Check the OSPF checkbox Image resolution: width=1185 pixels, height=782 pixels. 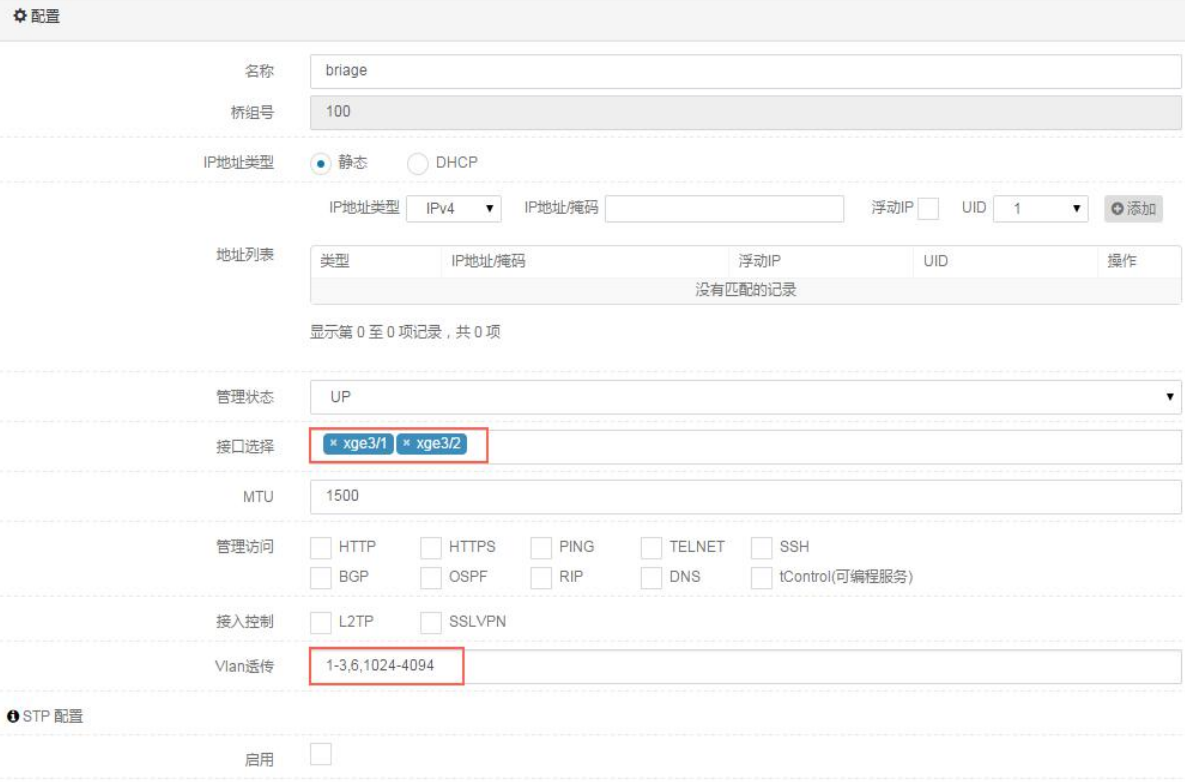click(x=431, y=577)
